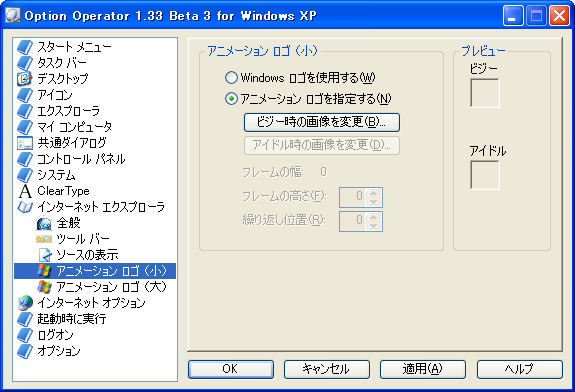The image size is (575, 392).
Task: Open the デスクトップ tree entry
Action: [x=63, y=78]
